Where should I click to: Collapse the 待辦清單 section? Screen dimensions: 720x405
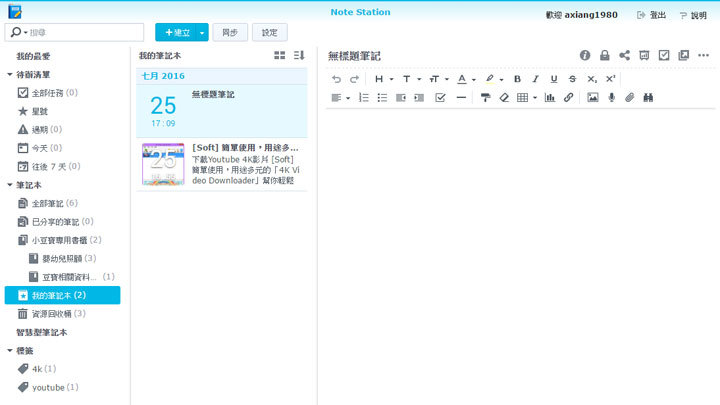[x=9, y=75]
